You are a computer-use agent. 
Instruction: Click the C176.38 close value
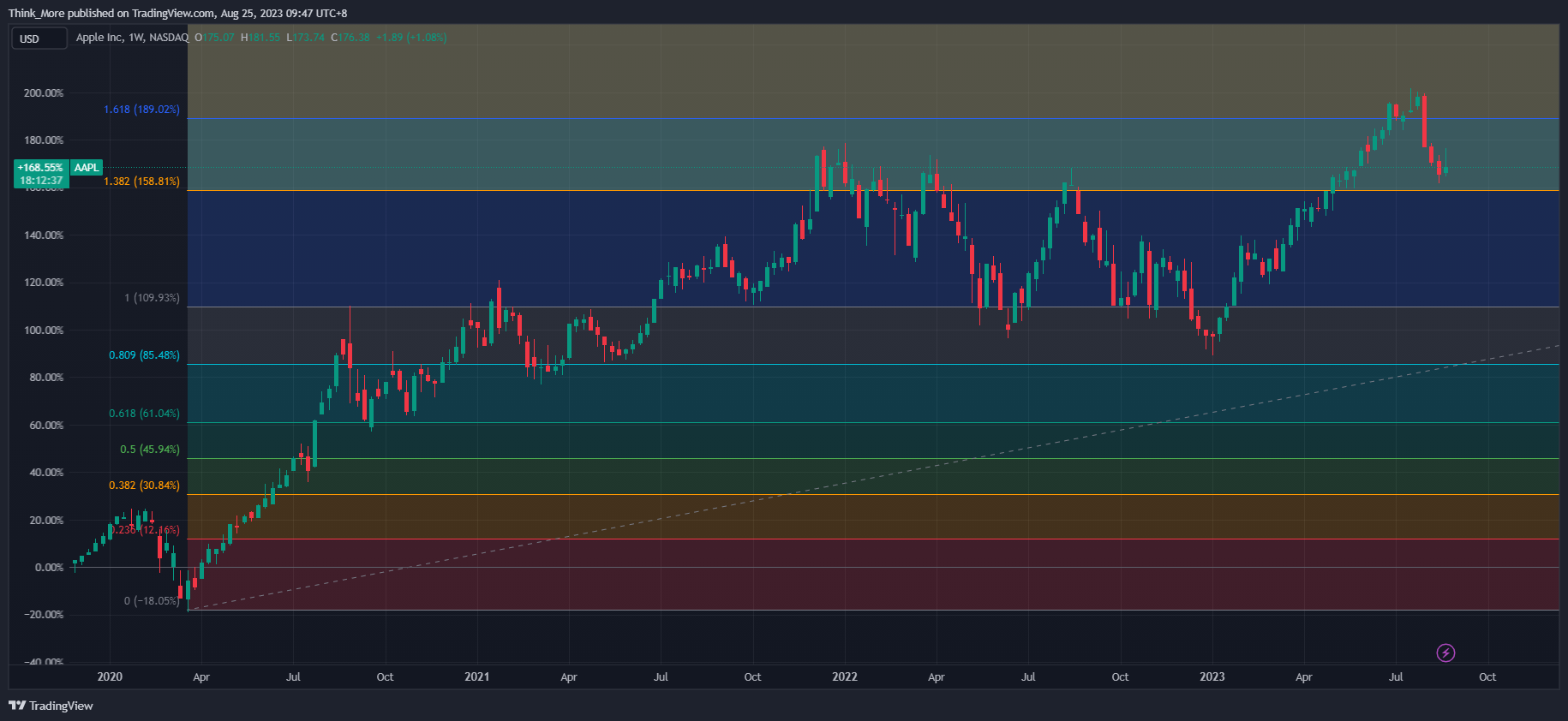tap(350, 38)
